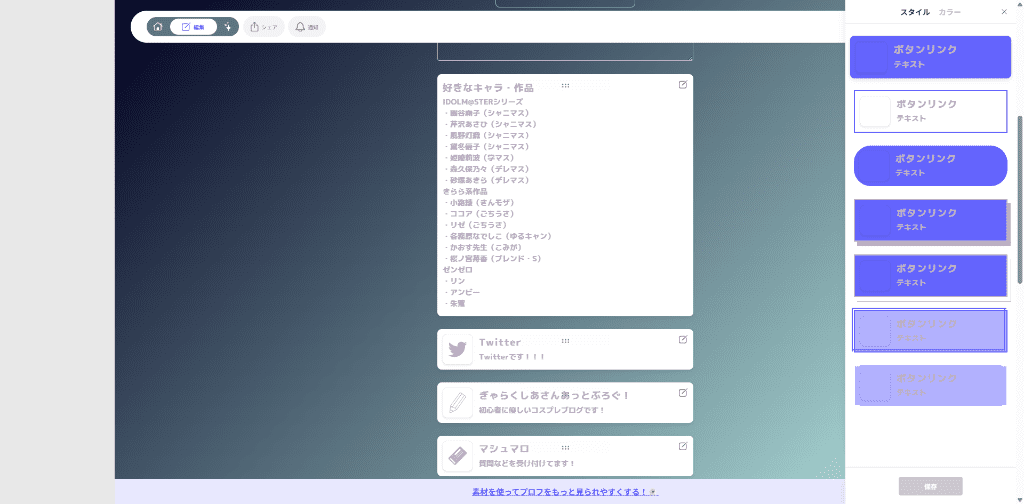1024x504 pixels.
Task: Switch to the カラー tab
Action: pos(949,12)
